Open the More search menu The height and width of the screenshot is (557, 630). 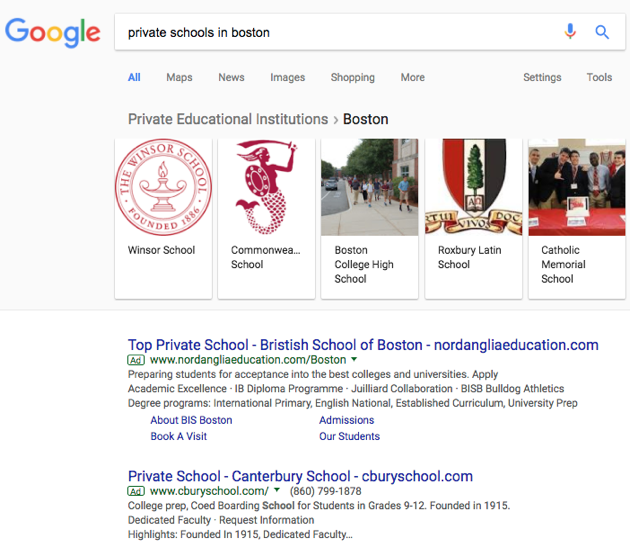(413, 77)
